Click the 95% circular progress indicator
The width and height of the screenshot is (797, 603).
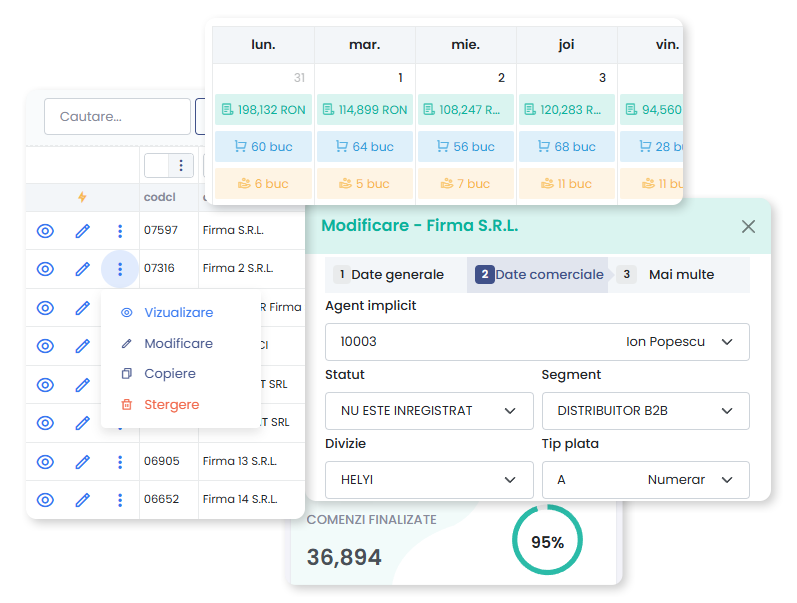[x=547, y=542]
